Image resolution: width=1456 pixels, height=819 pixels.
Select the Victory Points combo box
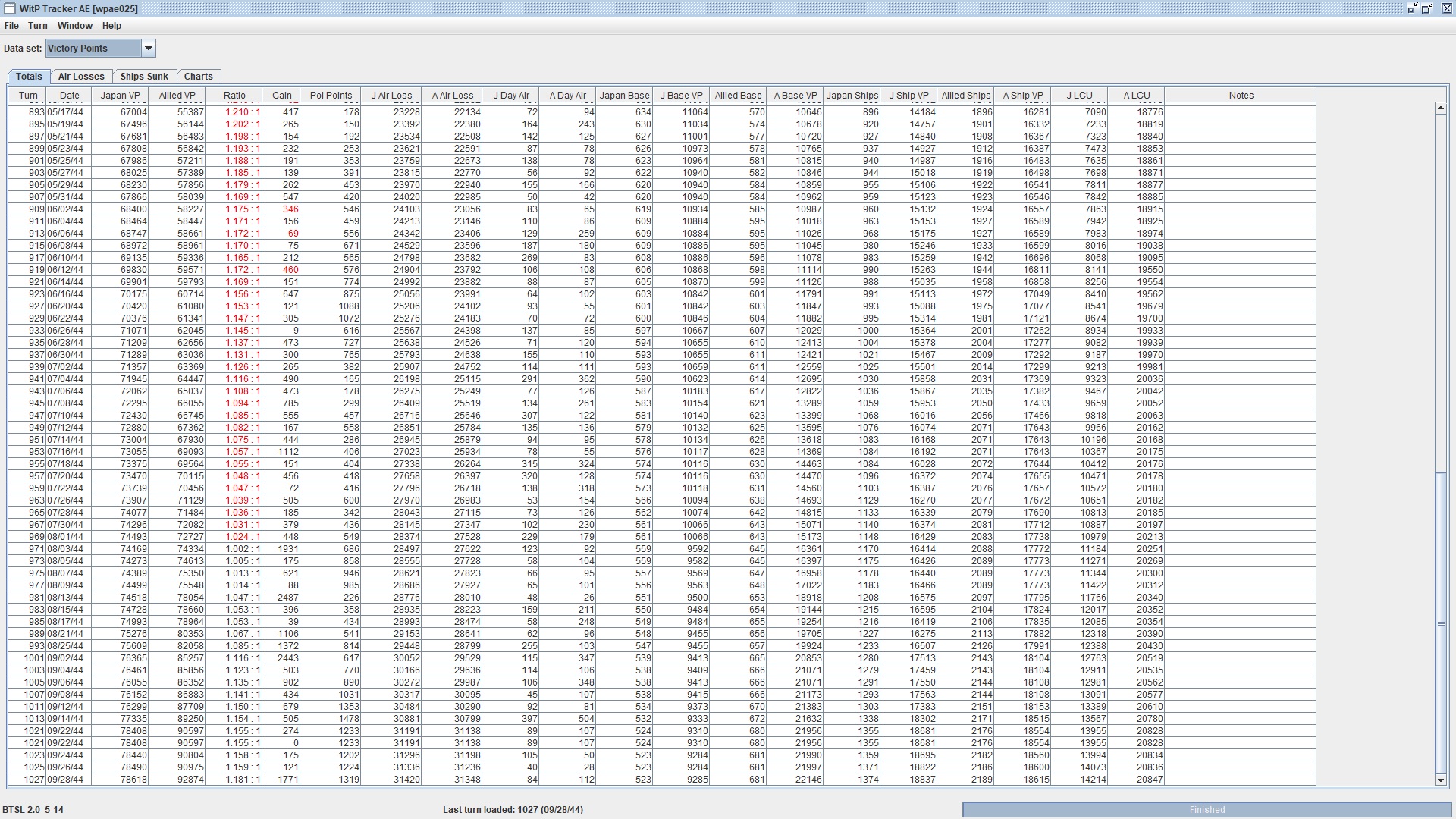(x=93, y=49)
